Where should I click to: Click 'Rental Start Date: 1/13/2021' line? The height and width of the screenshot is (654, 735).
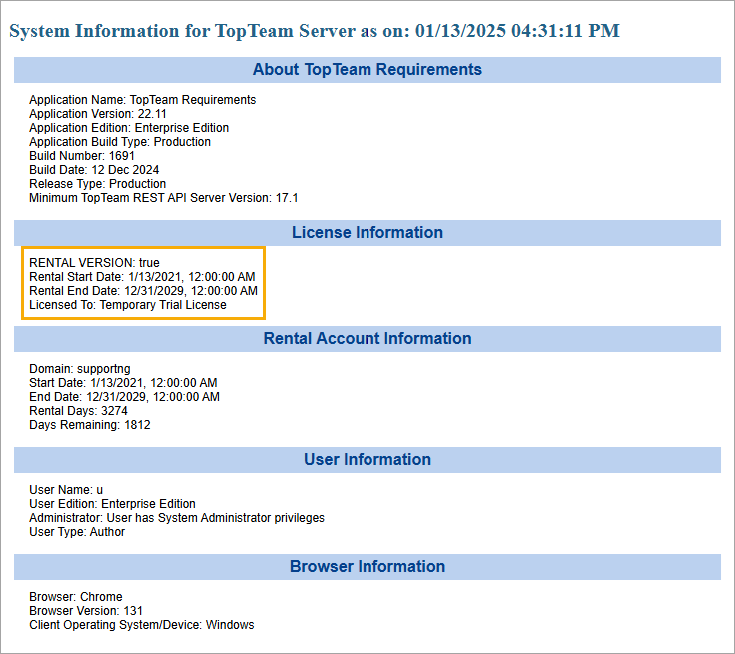(142, 277)
